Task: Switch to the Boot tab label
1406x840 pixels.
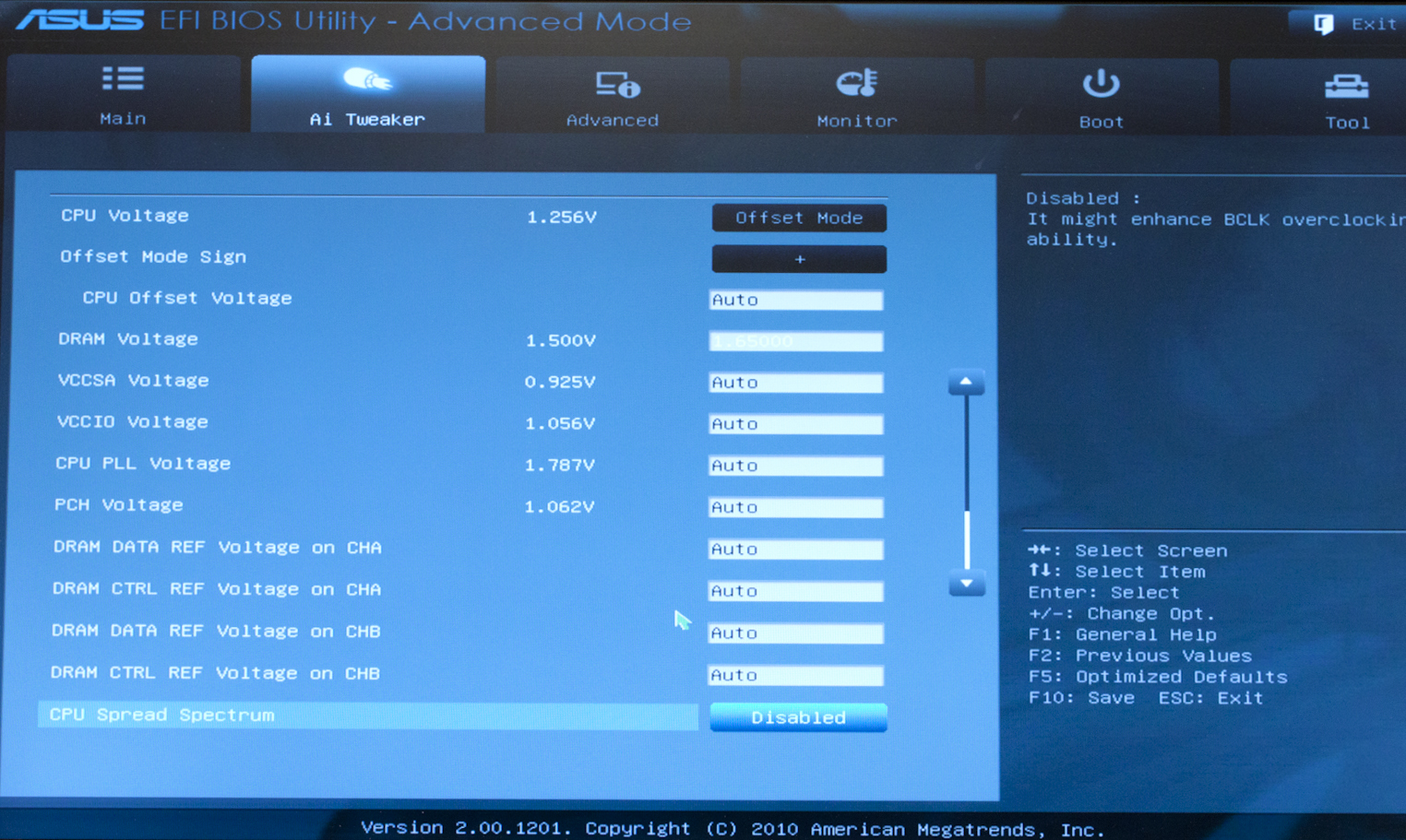Action: coord(1102,122)
